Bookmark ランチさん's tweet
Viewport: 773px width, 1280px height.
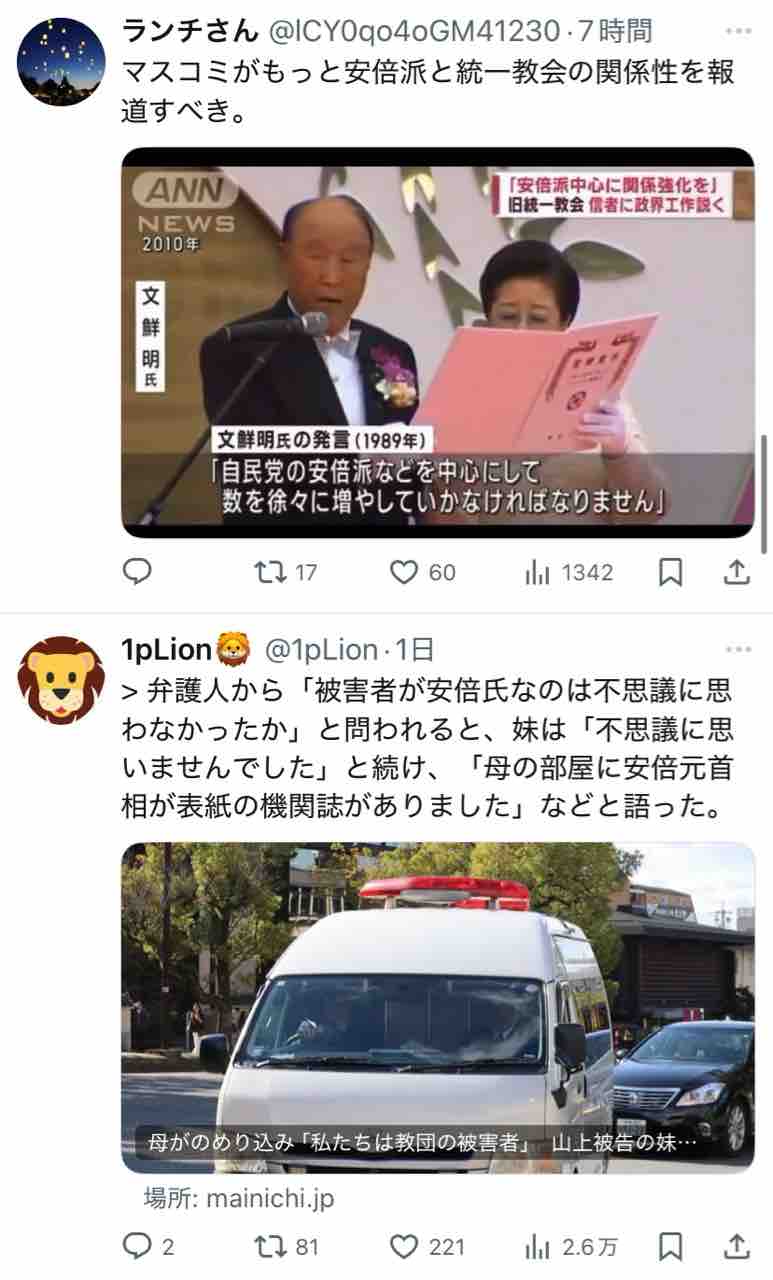(672, 572)
